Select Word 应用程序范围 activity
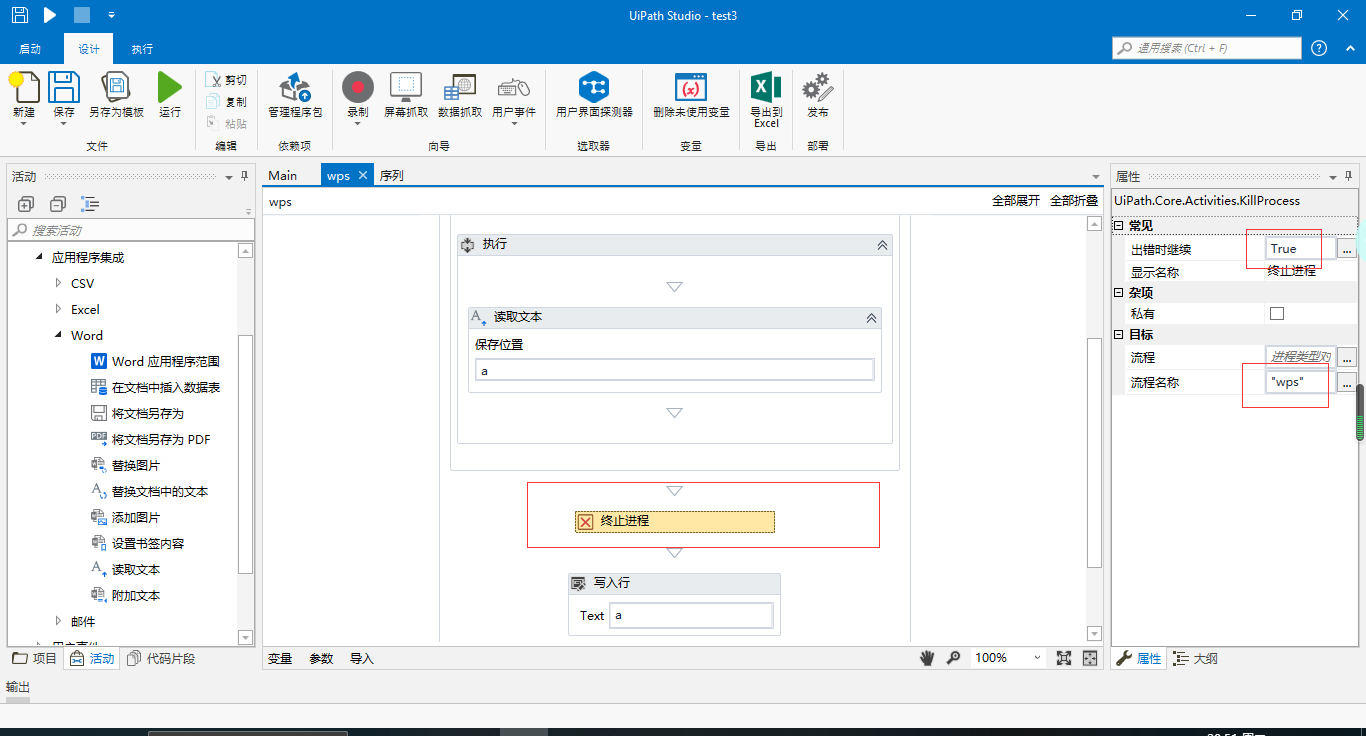This screenshot has width=1366, height=736. tap(165, 362)
